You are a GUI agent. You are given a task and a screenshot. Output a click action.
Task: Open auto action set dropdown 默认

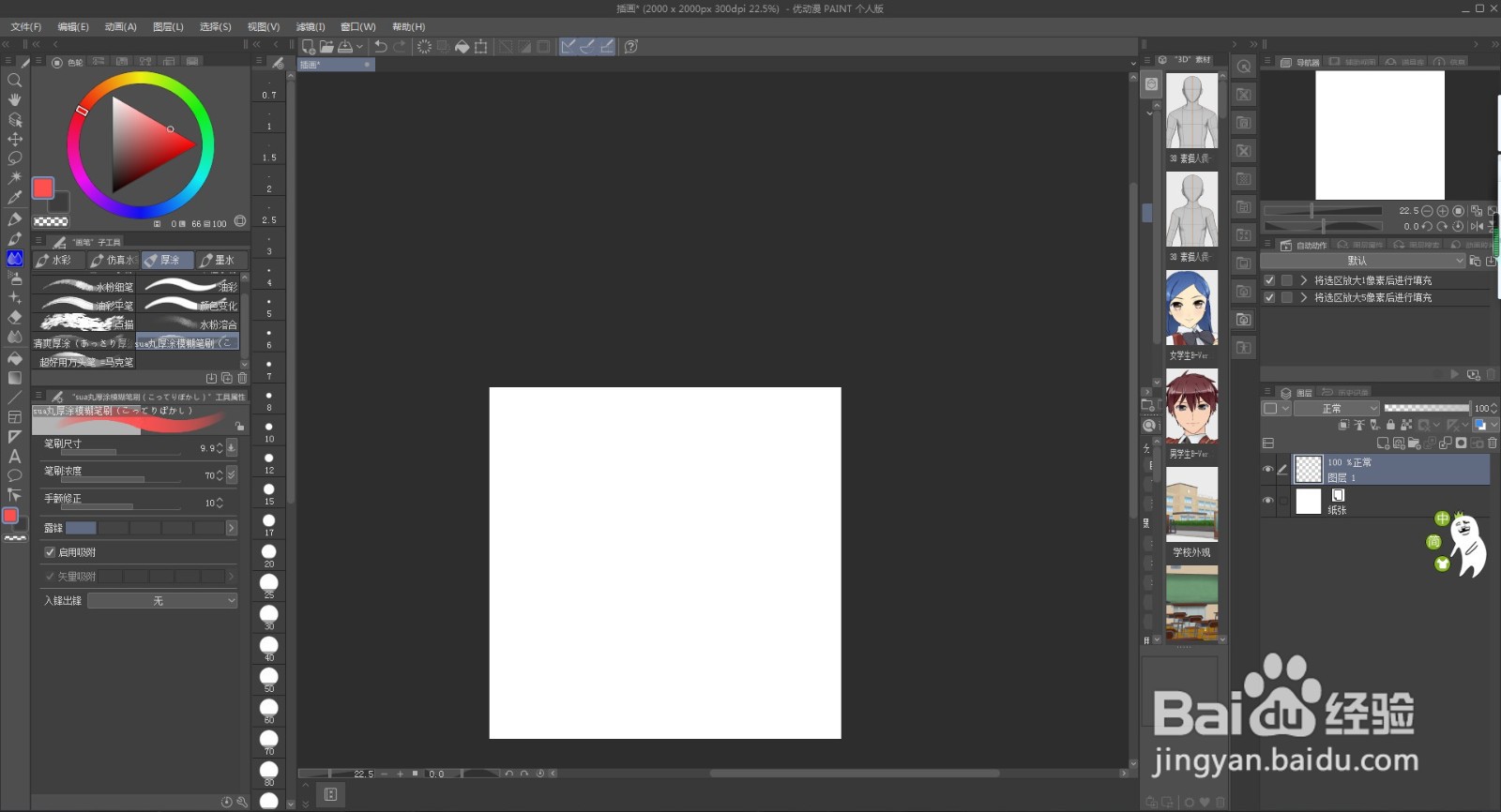click(1362, 261)
